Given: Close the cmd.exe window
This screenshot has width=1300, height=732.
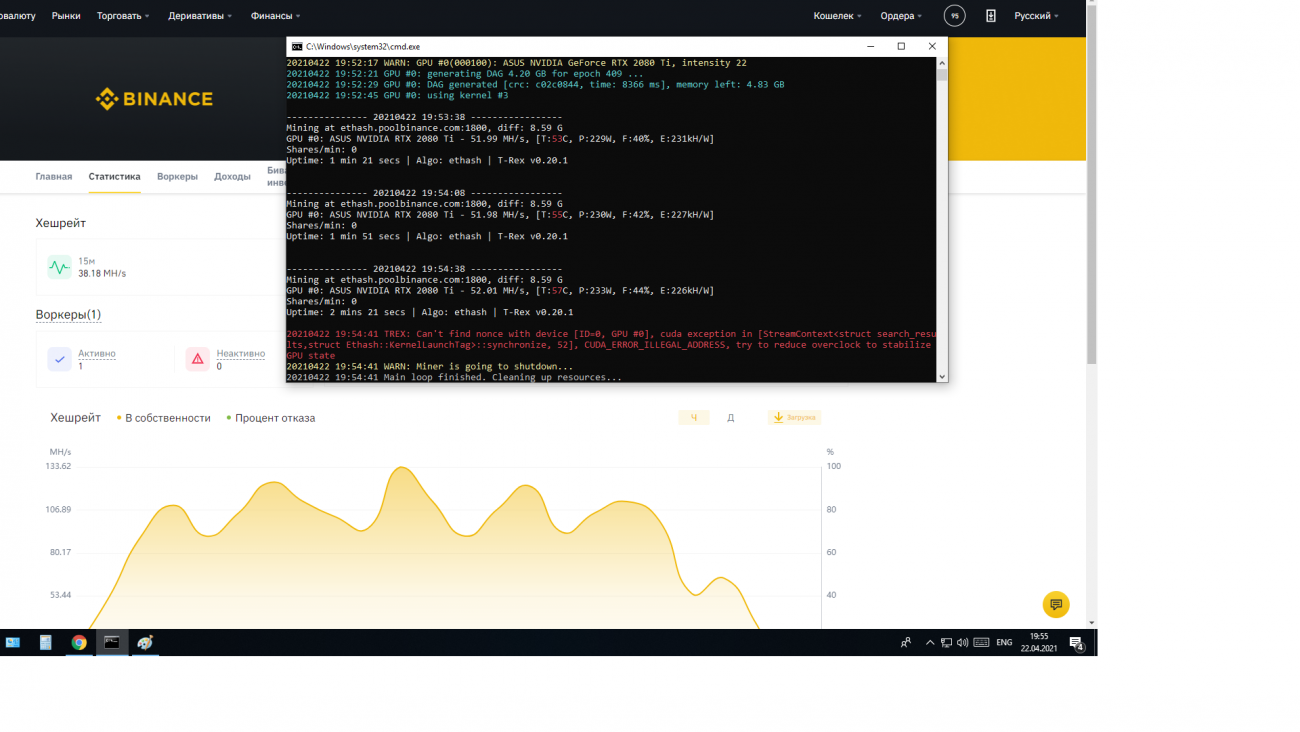Looking at the screenshot, I should pyautogui.click(x=932, y=46).
